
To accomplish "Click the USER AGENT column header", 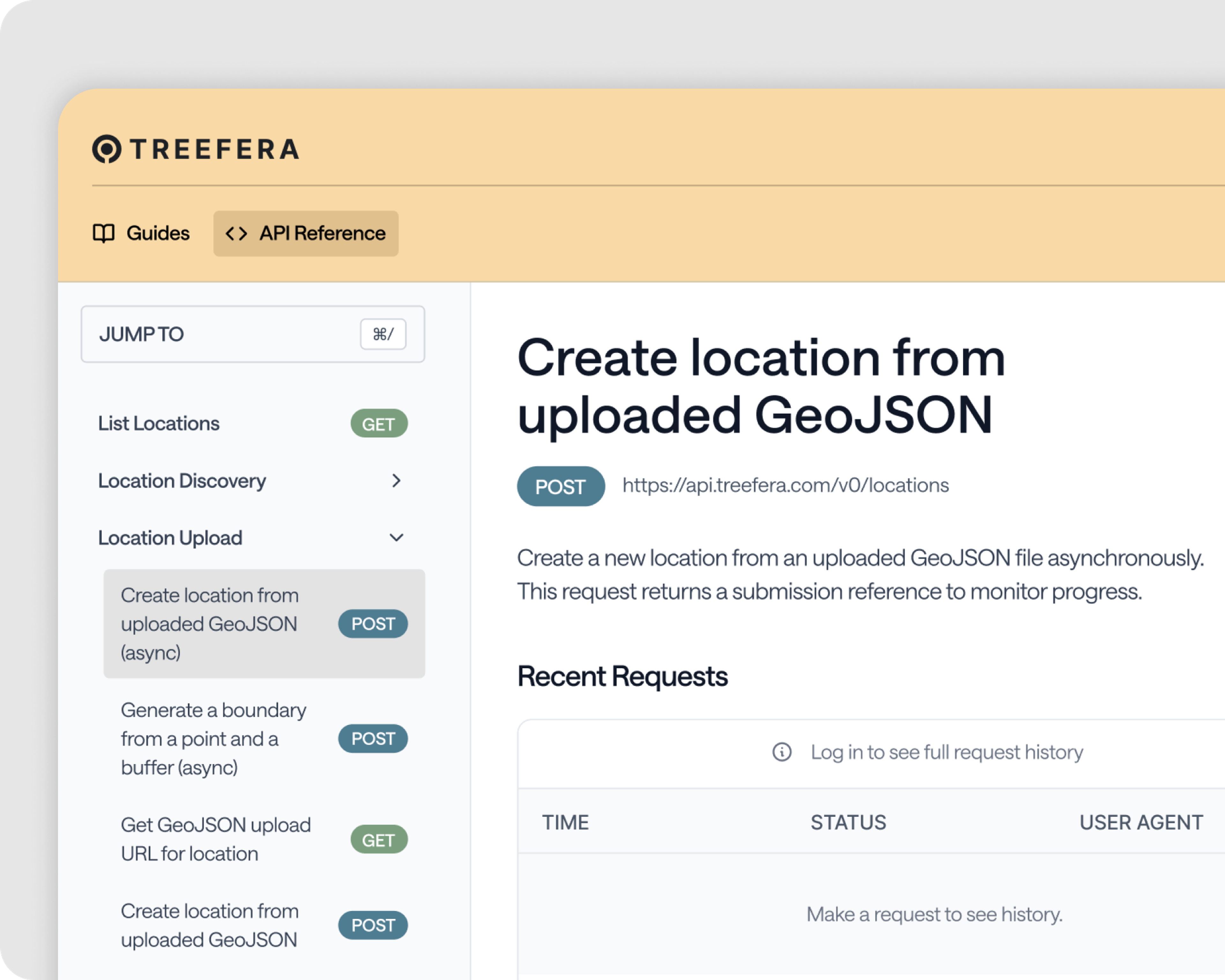I will pos(1141,822).
